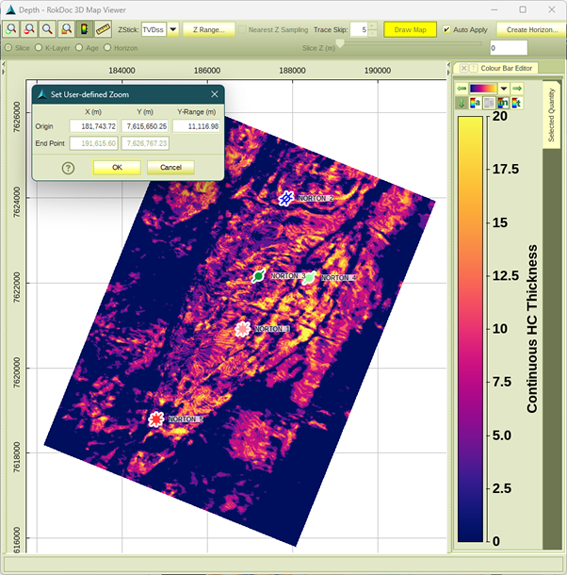Viewport: 567px width, 575px height.
Task: Open the Colour Bar Editor tab
Action: [x=506, y=68]
